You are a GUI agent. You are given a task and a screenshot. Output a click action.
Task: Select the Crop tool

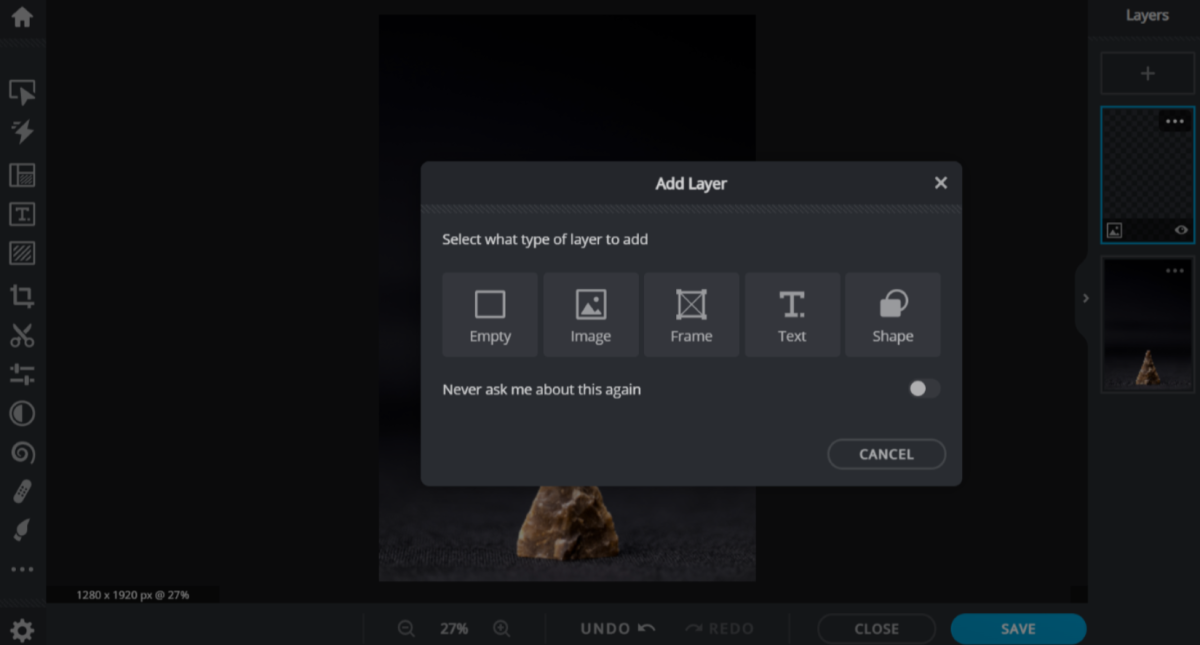coord(22,296)
